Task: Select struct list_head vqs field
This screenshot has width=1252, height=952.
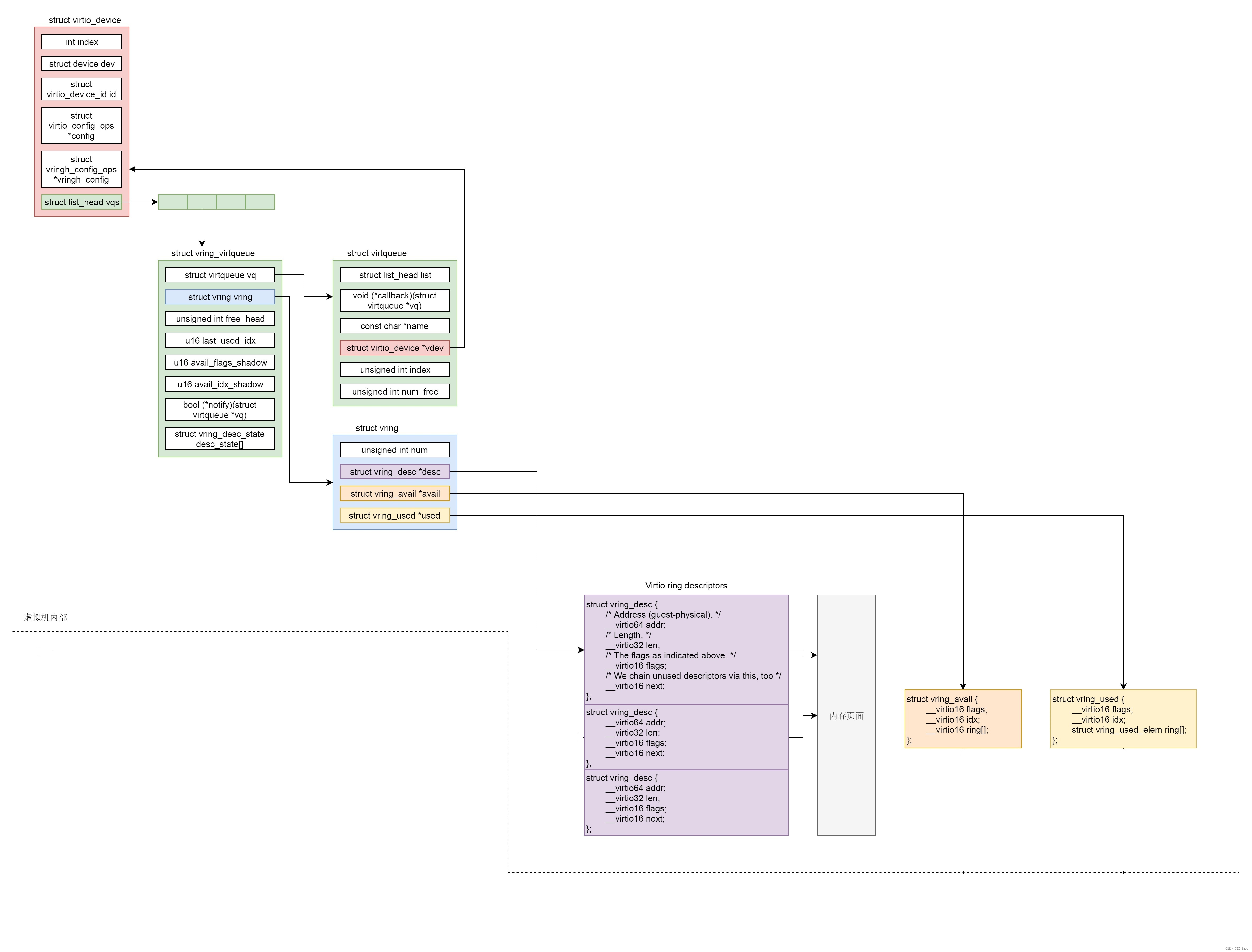Action: (x=82, y=202)
